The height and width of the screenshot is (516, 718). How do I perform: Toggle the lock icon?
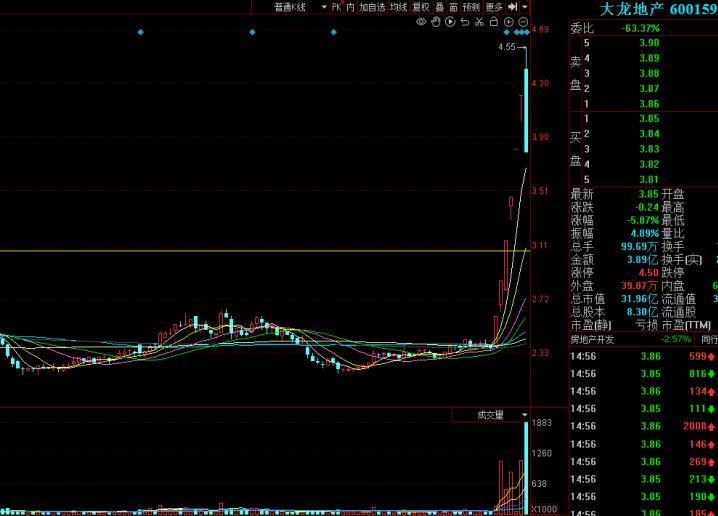click(x=494, y=21)
